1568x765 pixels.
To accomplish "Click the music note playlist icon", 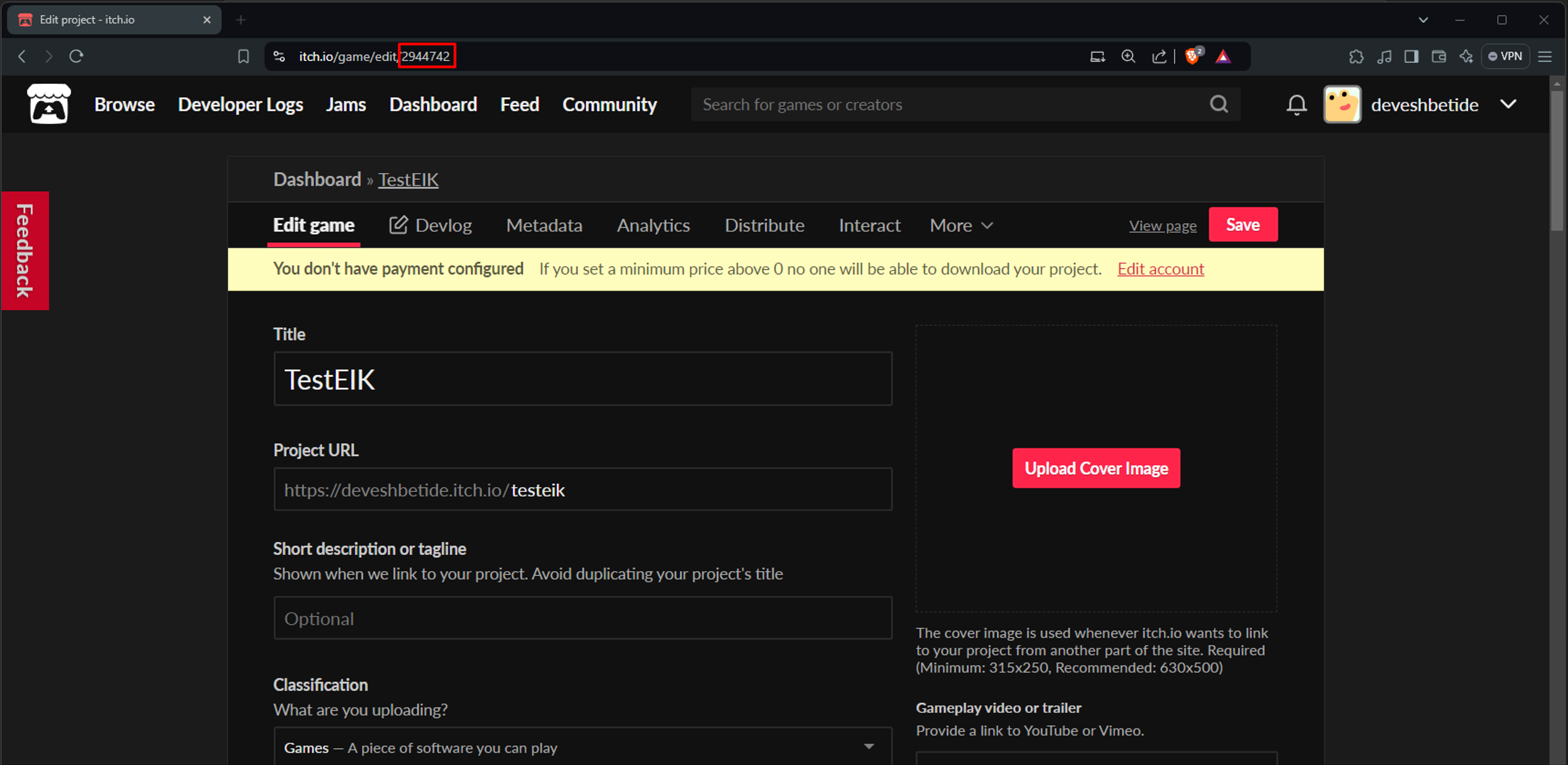I will (1384, 57).
